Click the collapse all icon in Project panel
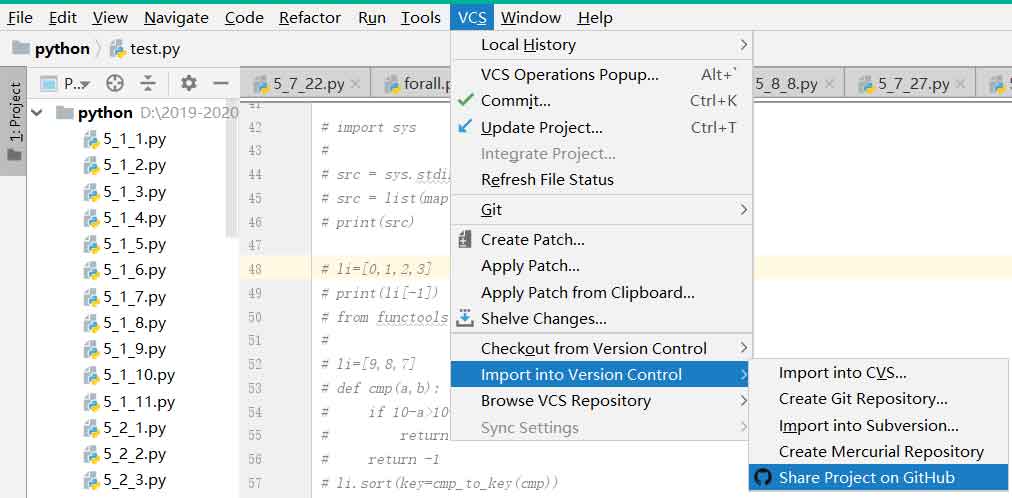This screenshot has height=498, width=1012. click(x=148, y=83)
